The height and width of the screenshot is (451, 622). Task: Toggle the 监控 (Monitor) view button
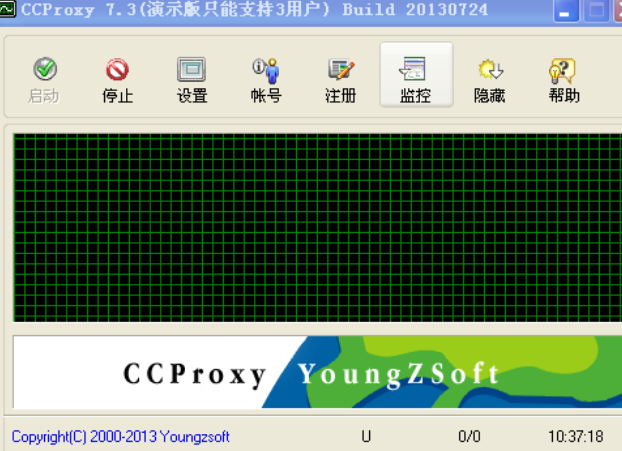[416, 75]
